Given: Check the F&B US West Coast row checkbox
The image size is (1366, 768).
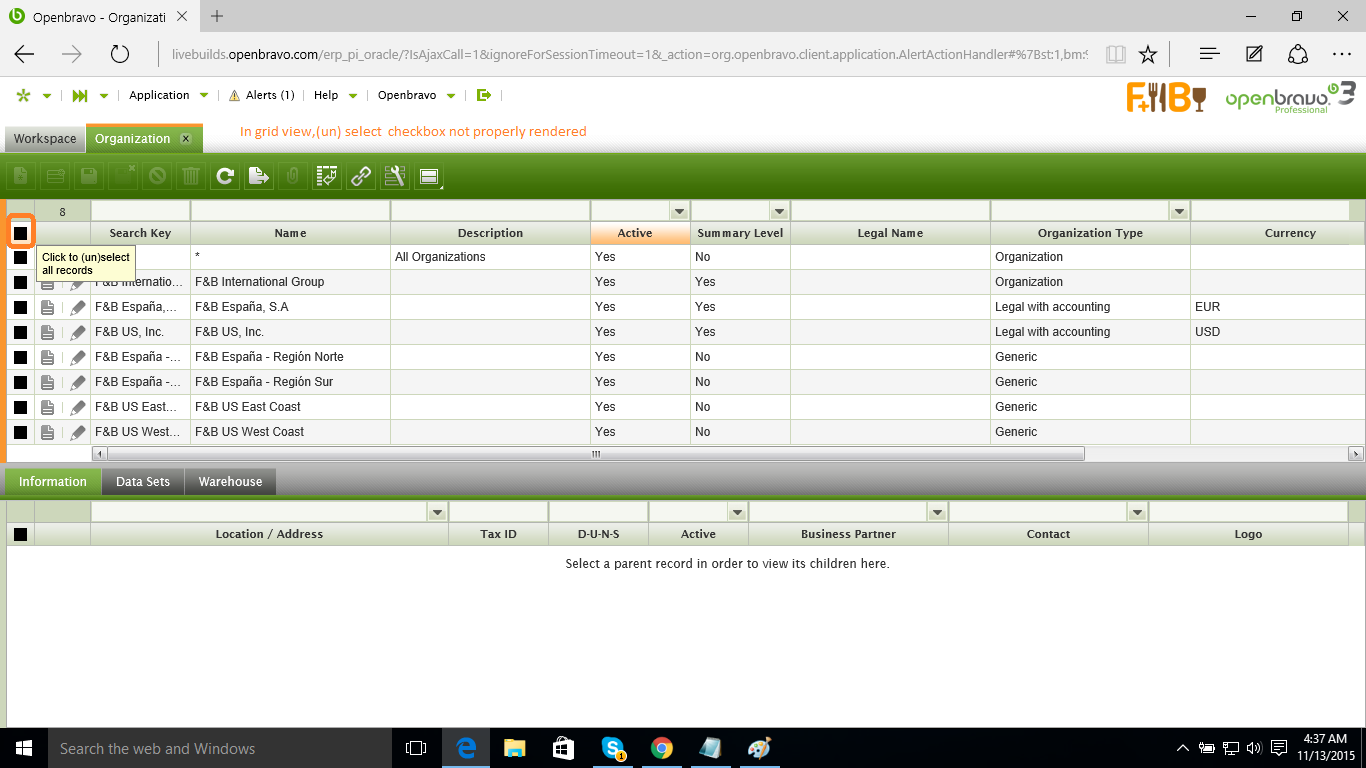Looking at the screenshot, I should (x=21, y=432).
